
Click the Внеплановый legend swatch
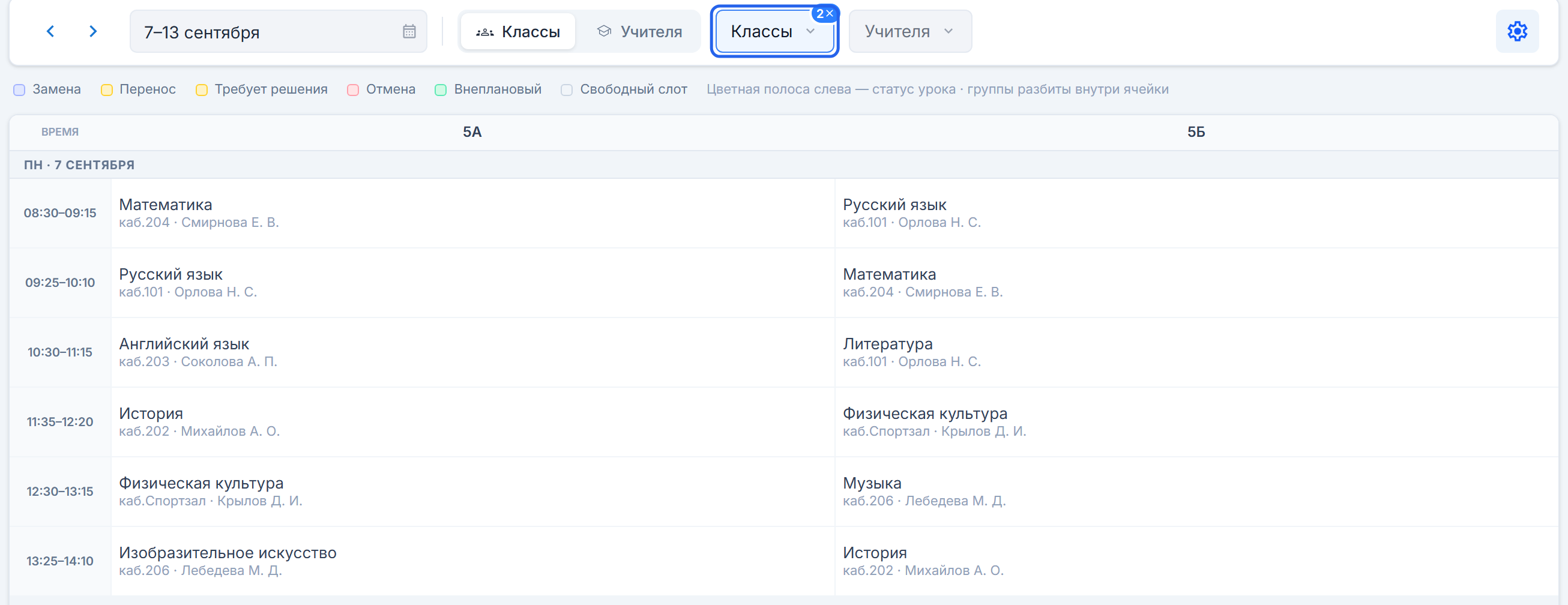441,90
